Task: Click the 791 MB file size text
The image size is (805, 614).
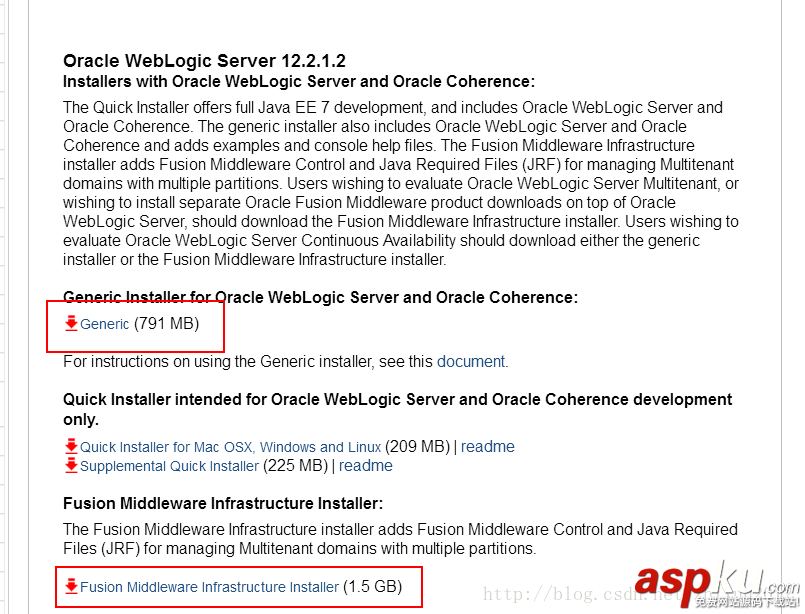Action: [x=166, y=323]
